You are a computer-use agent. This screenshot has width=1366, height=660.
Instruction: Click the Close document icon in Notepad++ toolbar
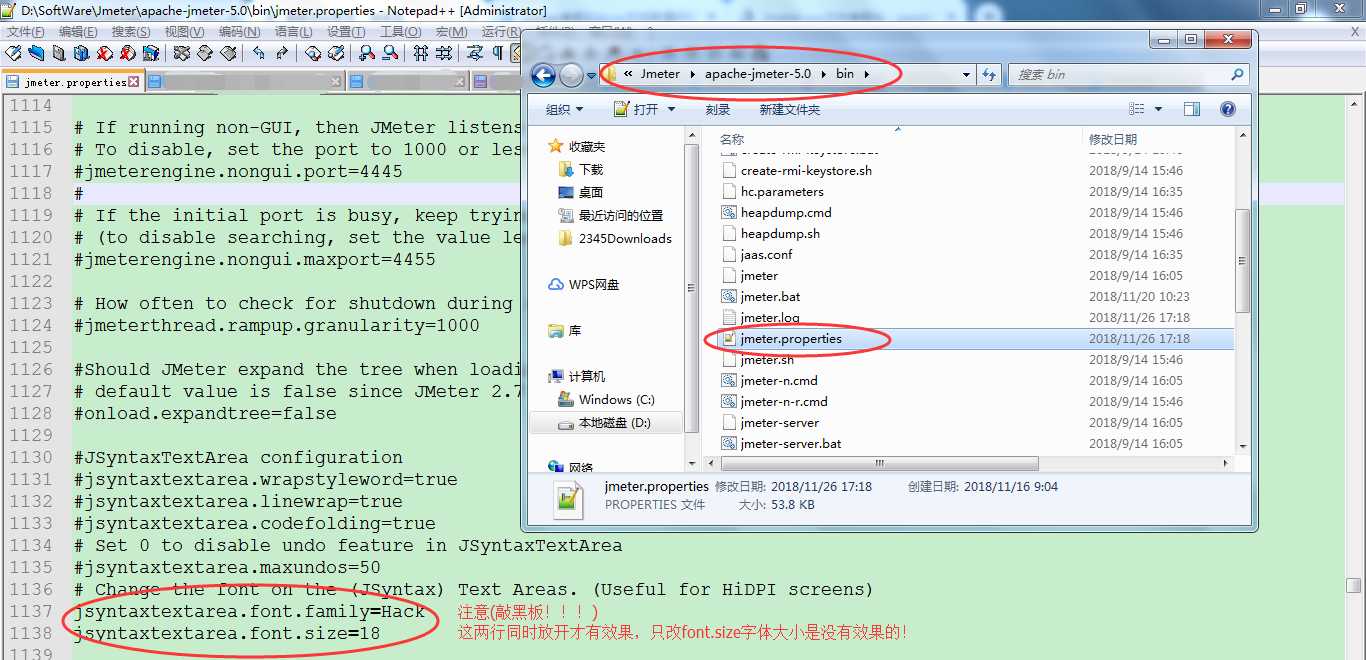(104, 53)
